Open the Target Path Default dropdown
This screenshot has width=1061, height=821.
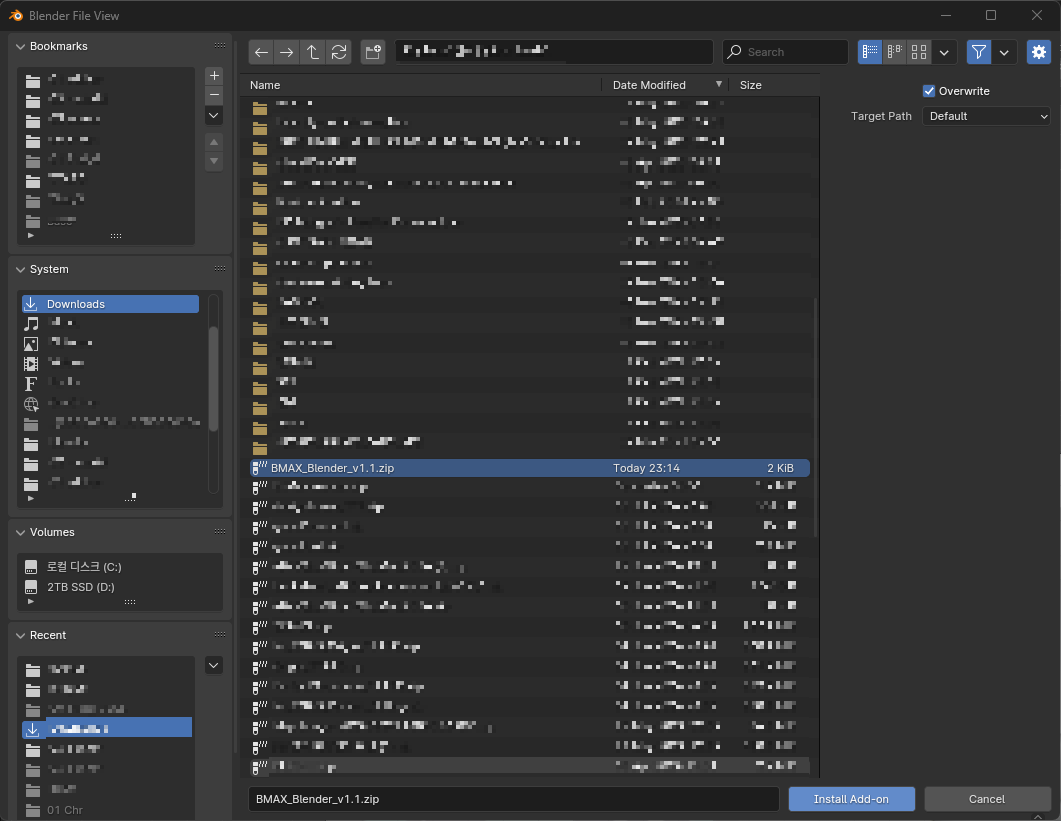coord(987,116)
